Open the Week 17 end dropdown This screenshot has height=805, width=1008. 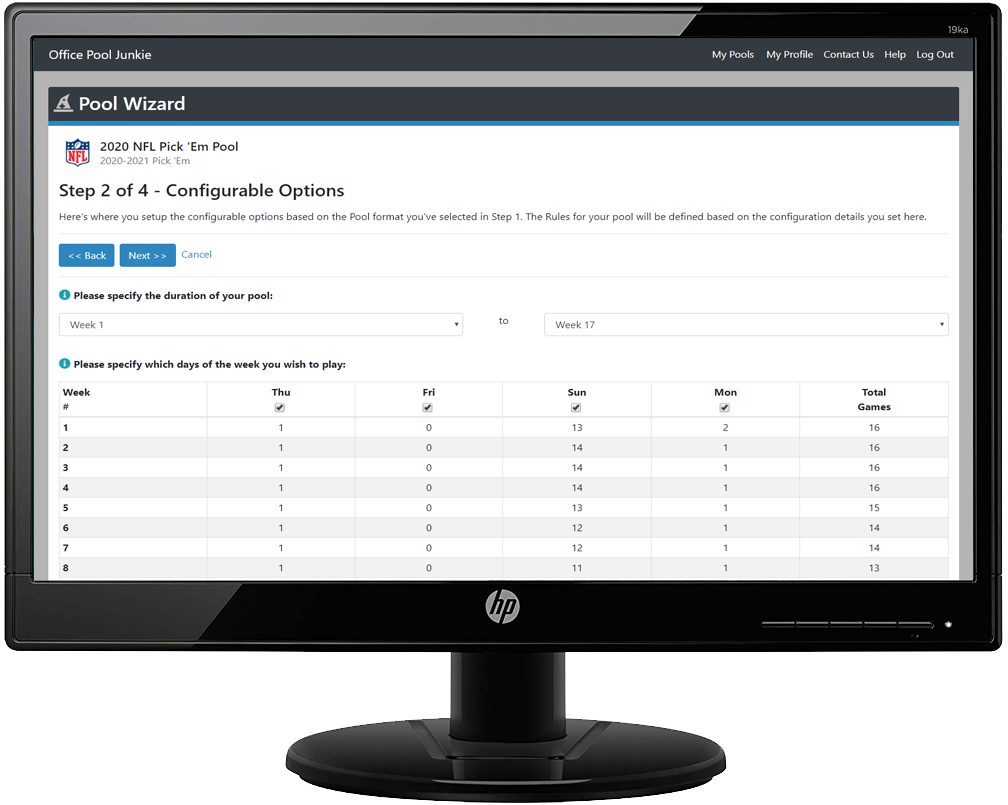745,325
